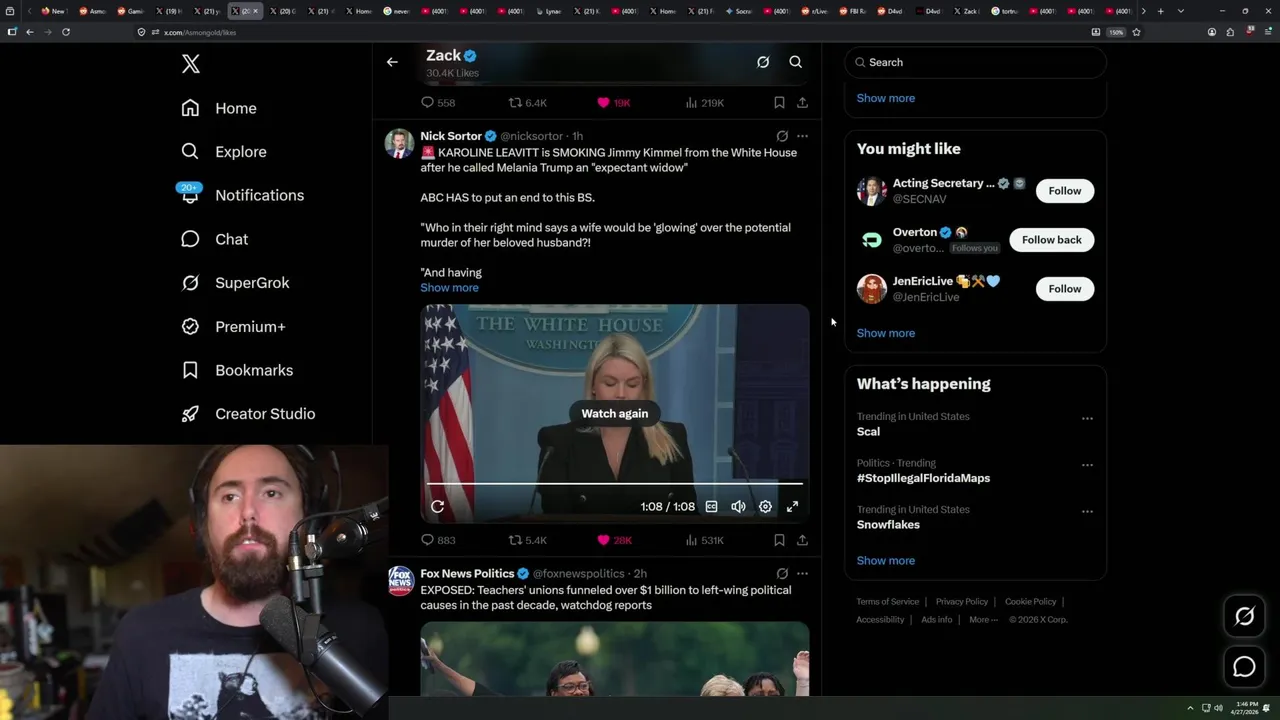This screenshot has height=720, width=1280.
Task: Open SuperGrok in sidebar
Action: 235,283
